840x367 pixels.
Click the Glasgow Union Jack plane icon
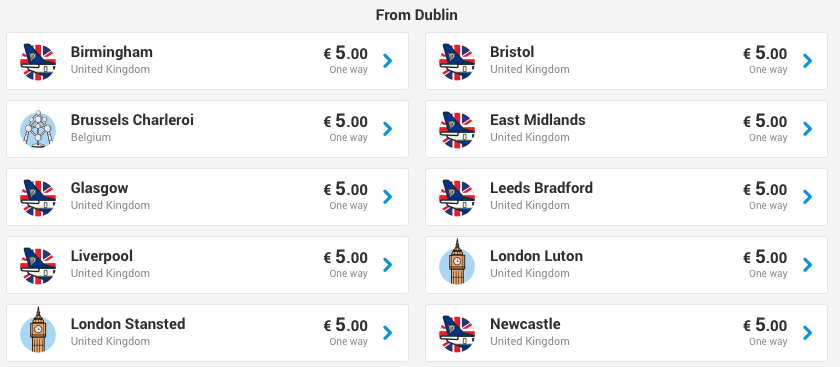pos(38,197)
